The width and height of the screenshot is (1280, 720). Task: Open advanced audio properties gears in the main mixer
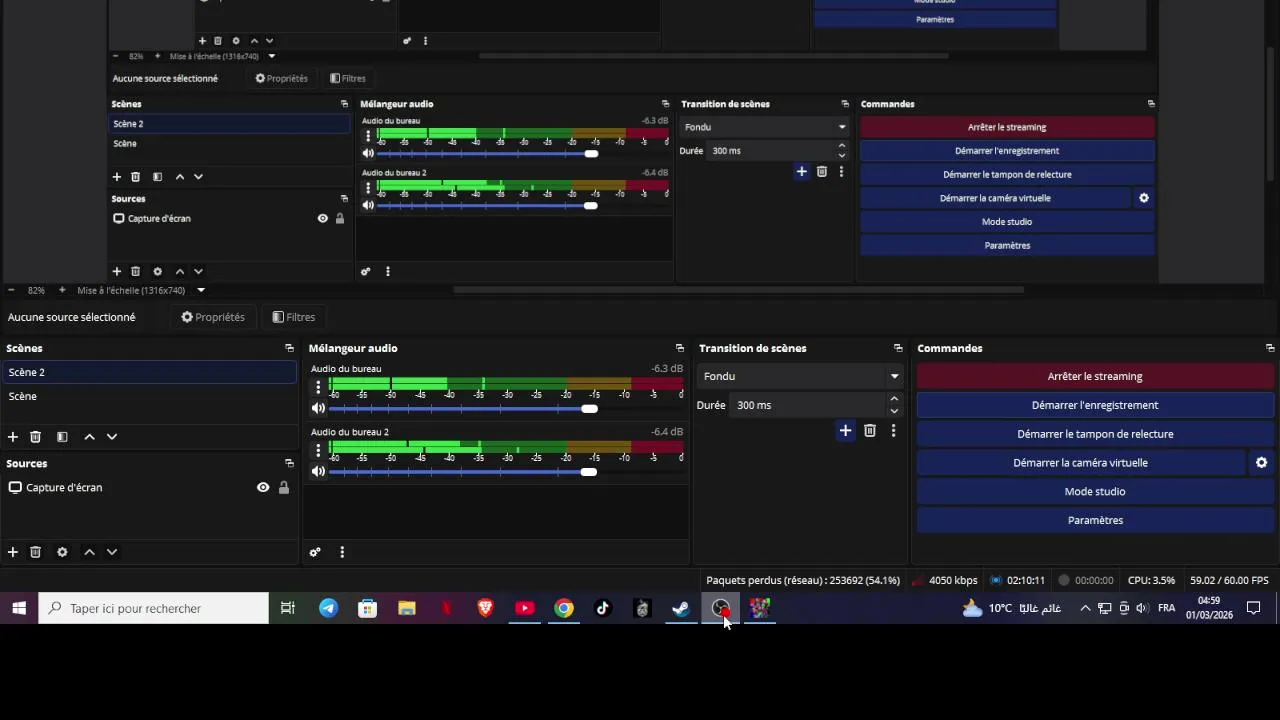point(315,552)
